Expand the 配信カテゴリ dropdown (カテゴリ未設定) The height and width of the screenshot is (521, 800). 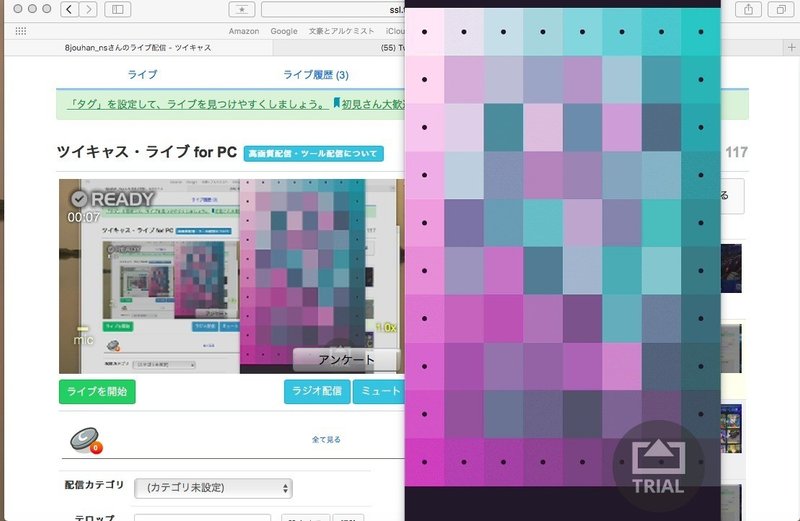[x=213, y=488]
